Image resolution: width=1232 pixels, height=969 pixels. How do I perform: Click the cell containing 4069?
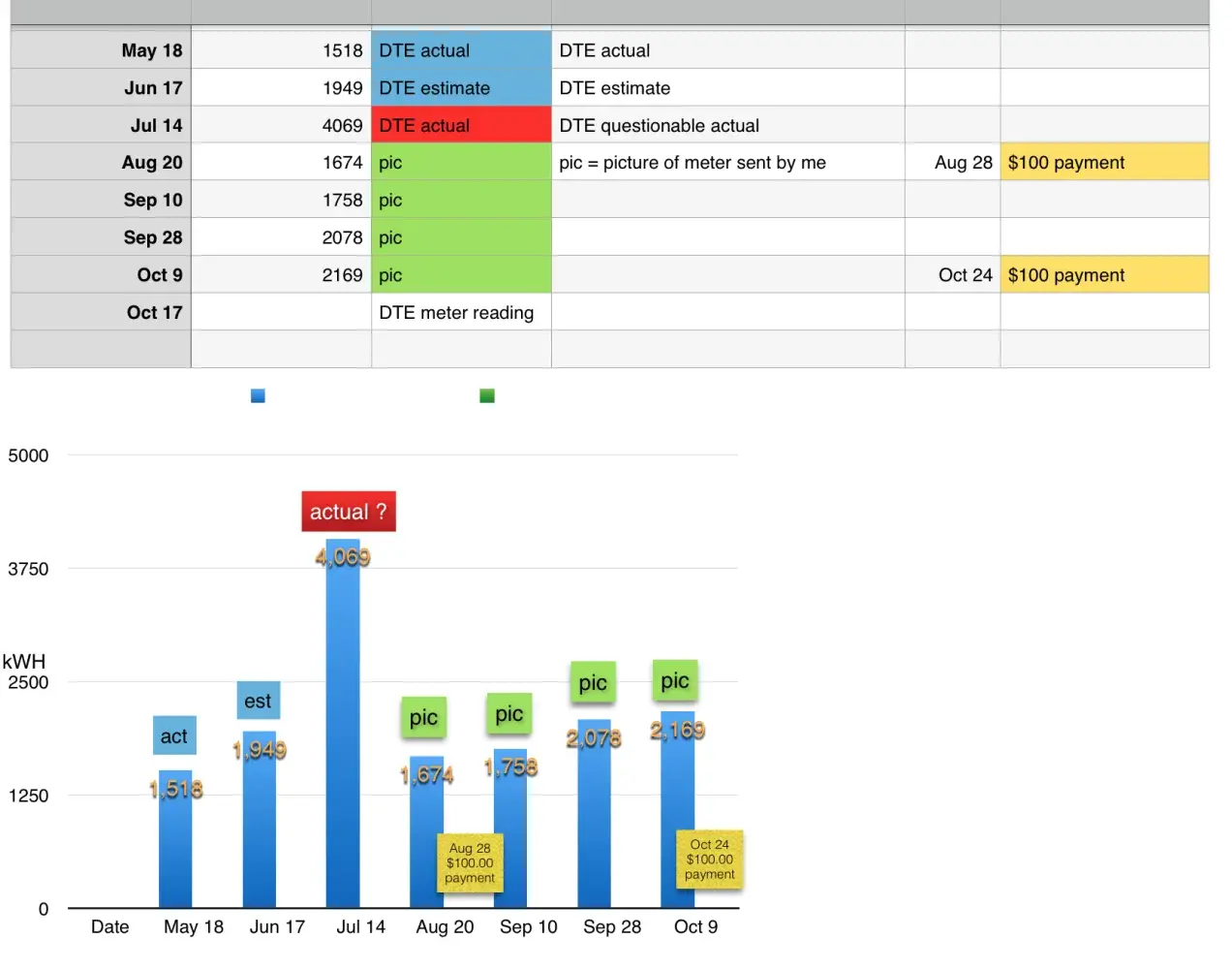point(281,125)
